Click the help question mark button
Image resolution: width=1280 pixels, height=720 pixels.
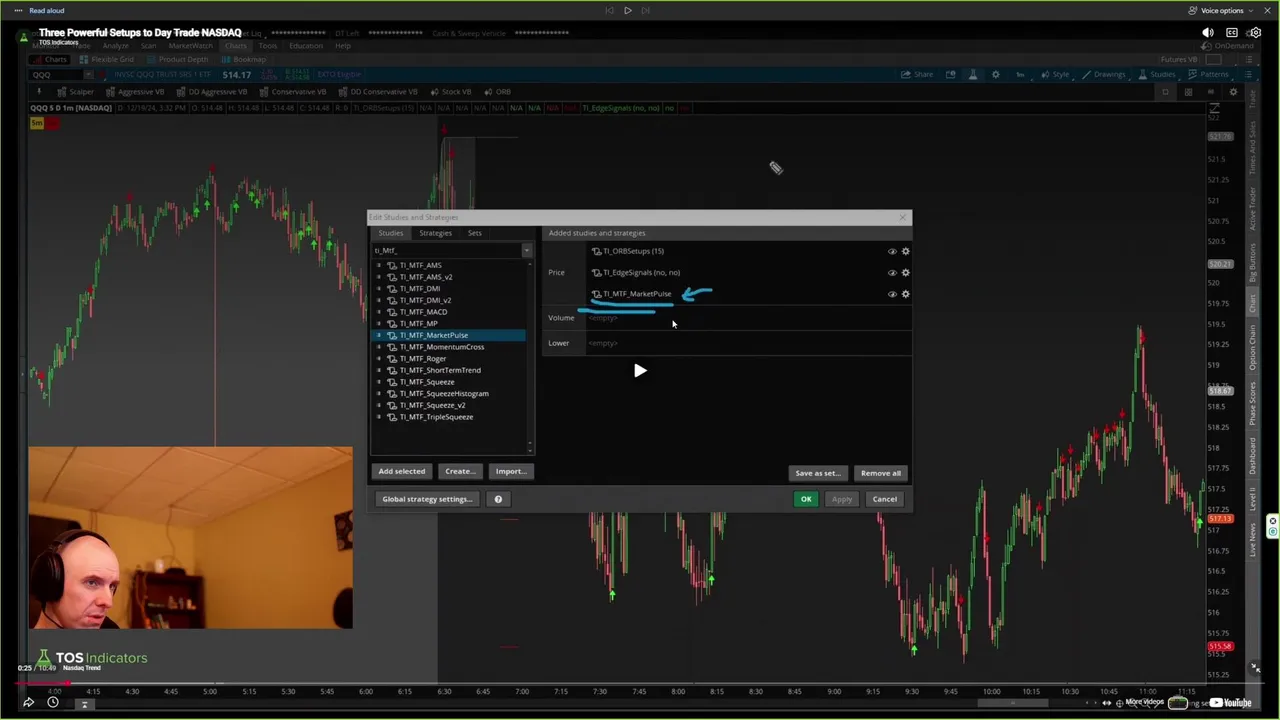[x=498, y=499]
